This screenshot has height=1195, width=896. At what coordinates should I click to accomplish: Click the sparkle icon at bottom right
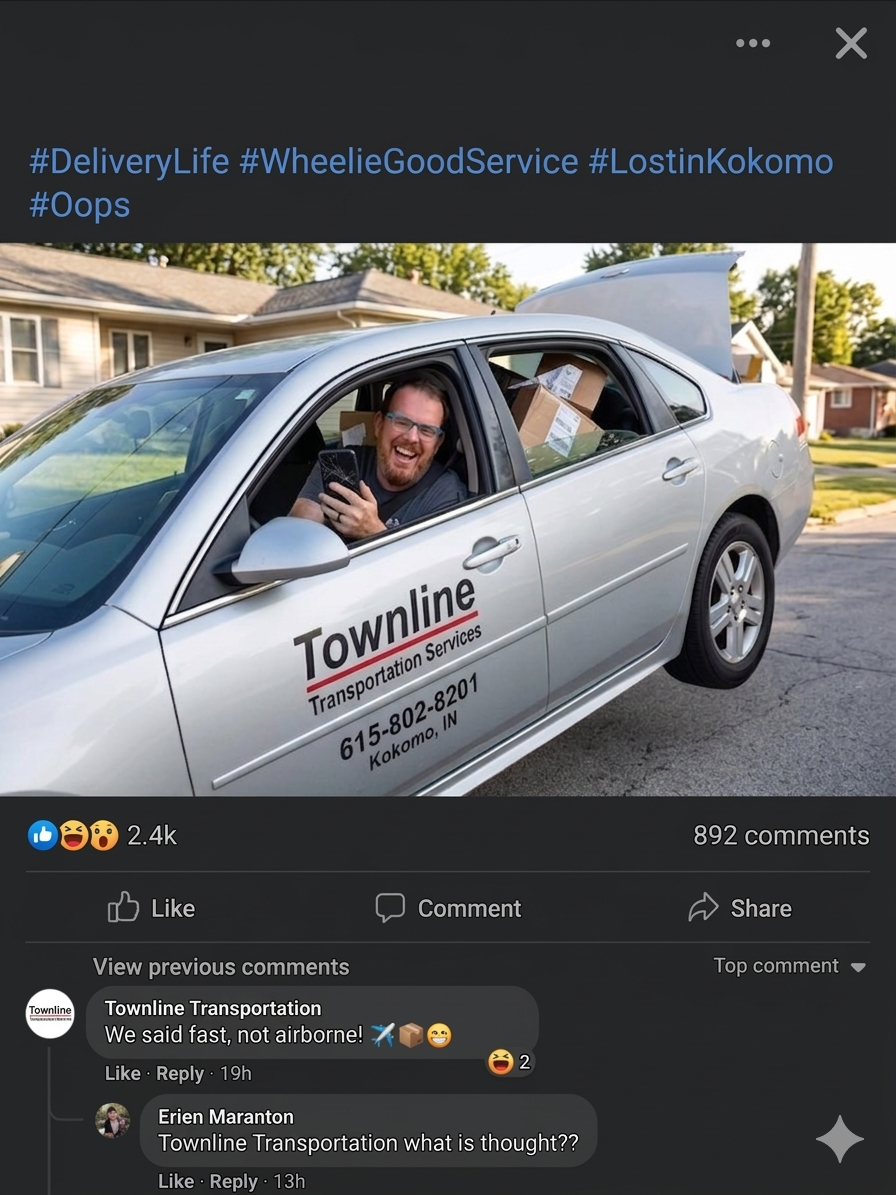[x=840, y=1139]
